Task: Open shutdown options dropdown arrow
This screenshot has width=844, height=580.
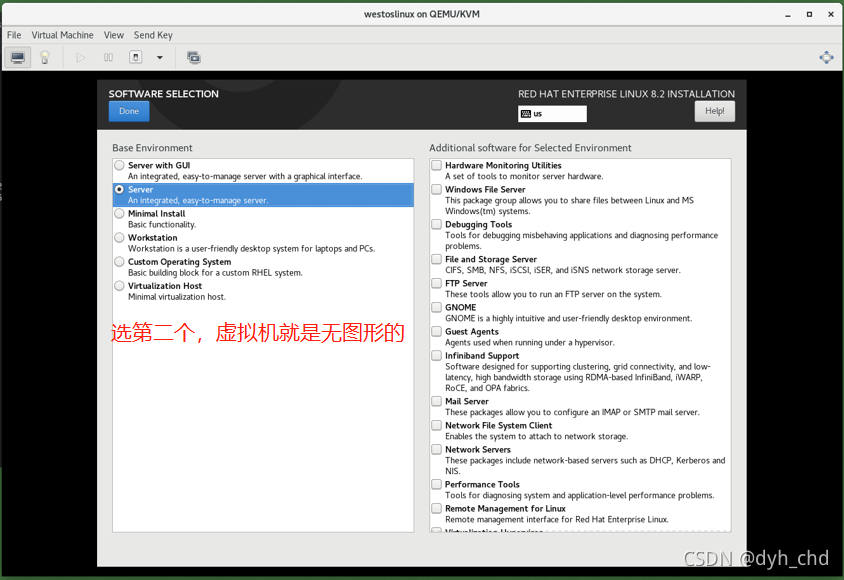Action: (x=159, y=58)
